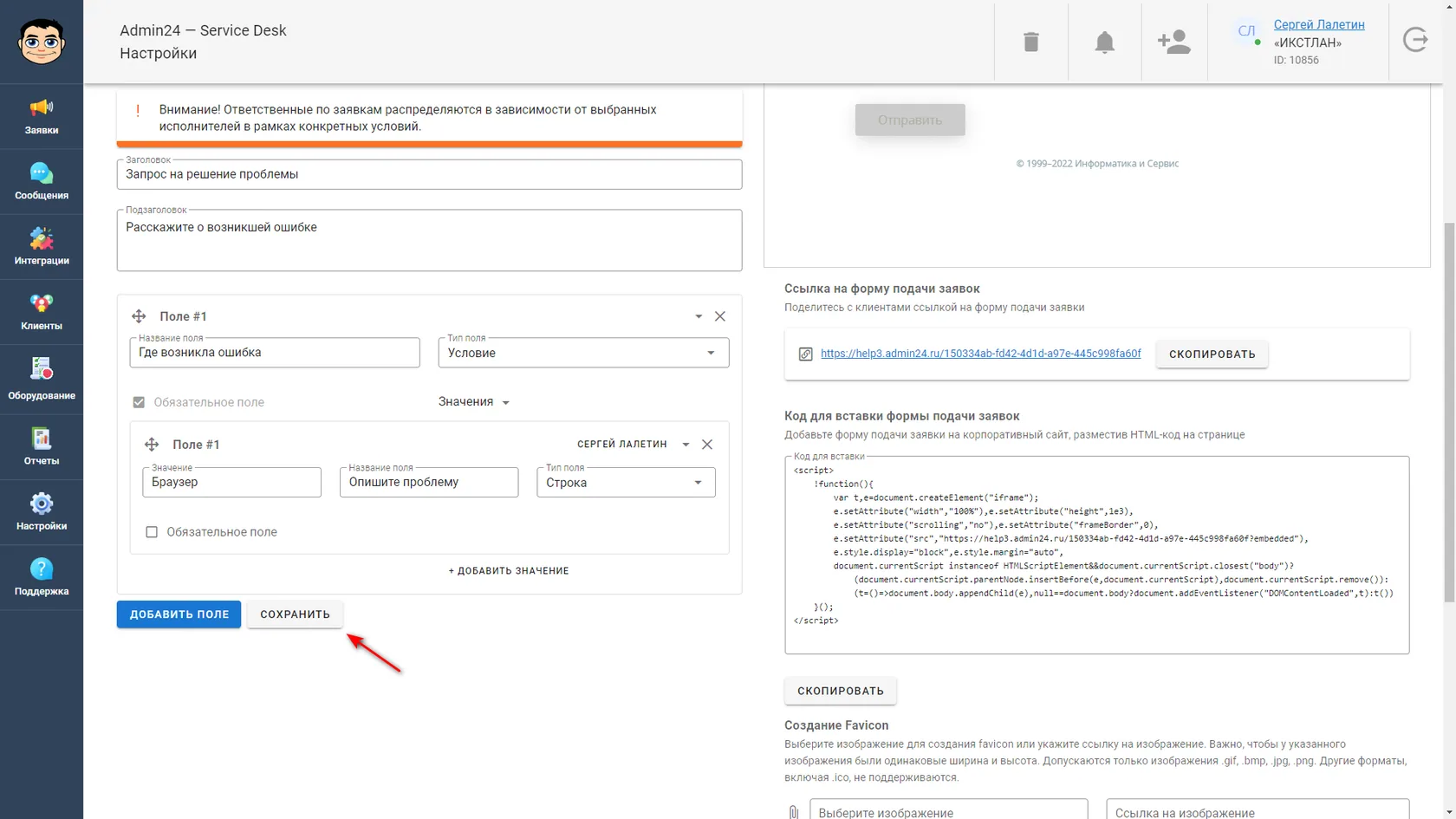The height and width of the screenshot is (819, 1456).
Task: Collapse outer Поле #1 via header arrow
Action: click(699, 316)
